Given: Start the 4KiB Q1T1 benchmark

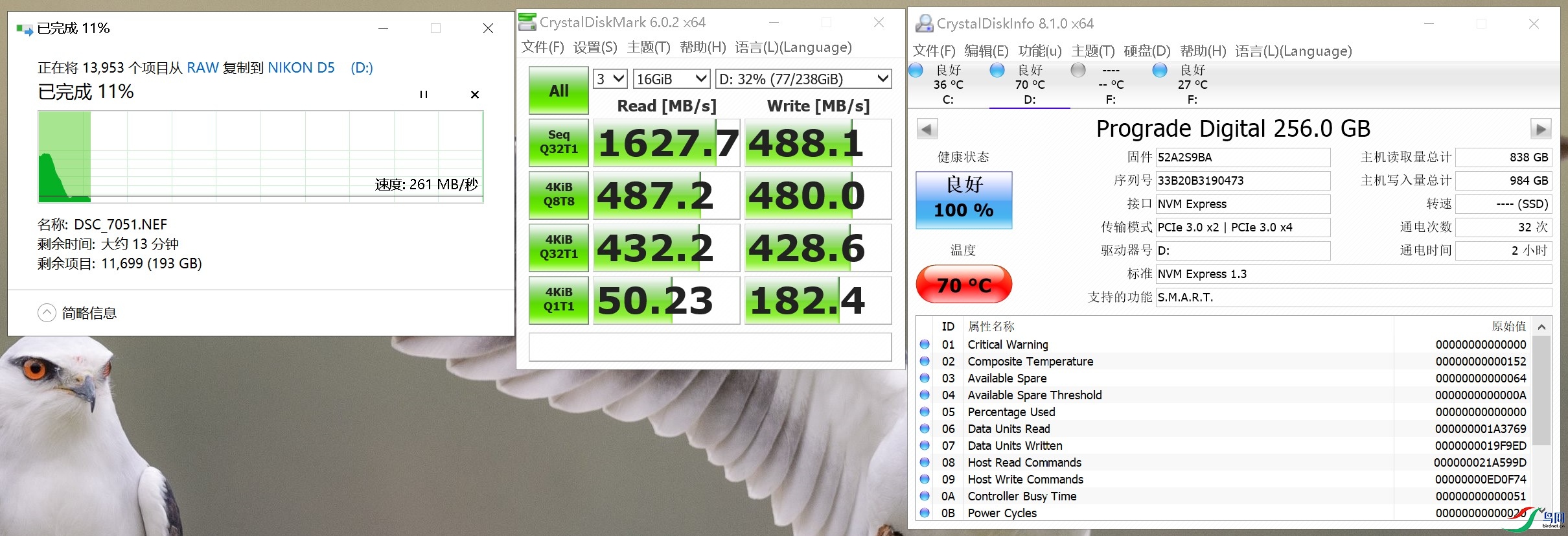Looking at the screenshot, I should coord(559,300).
